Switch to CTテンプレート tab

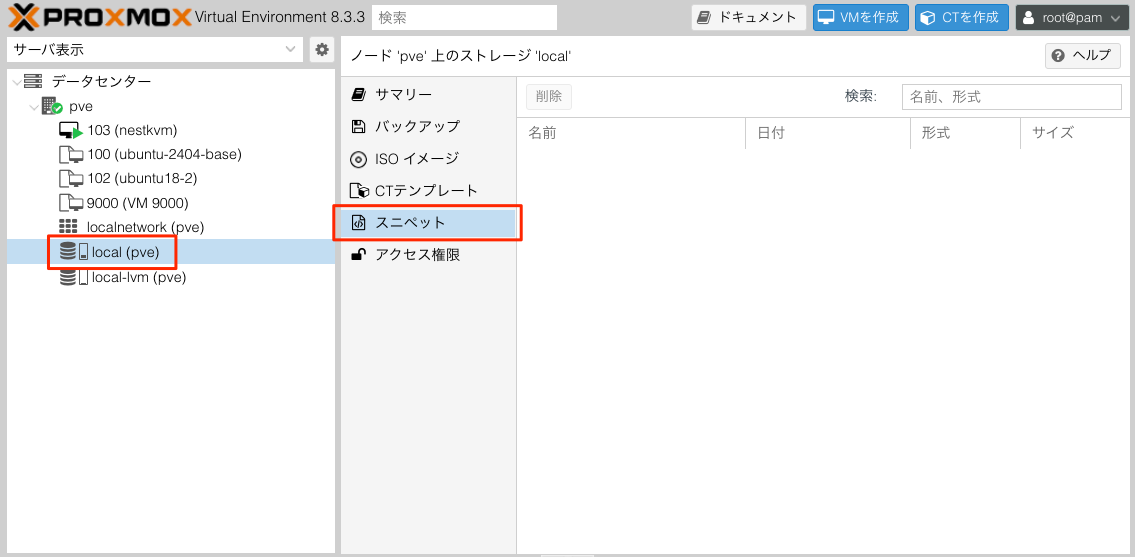click(429, 191)
